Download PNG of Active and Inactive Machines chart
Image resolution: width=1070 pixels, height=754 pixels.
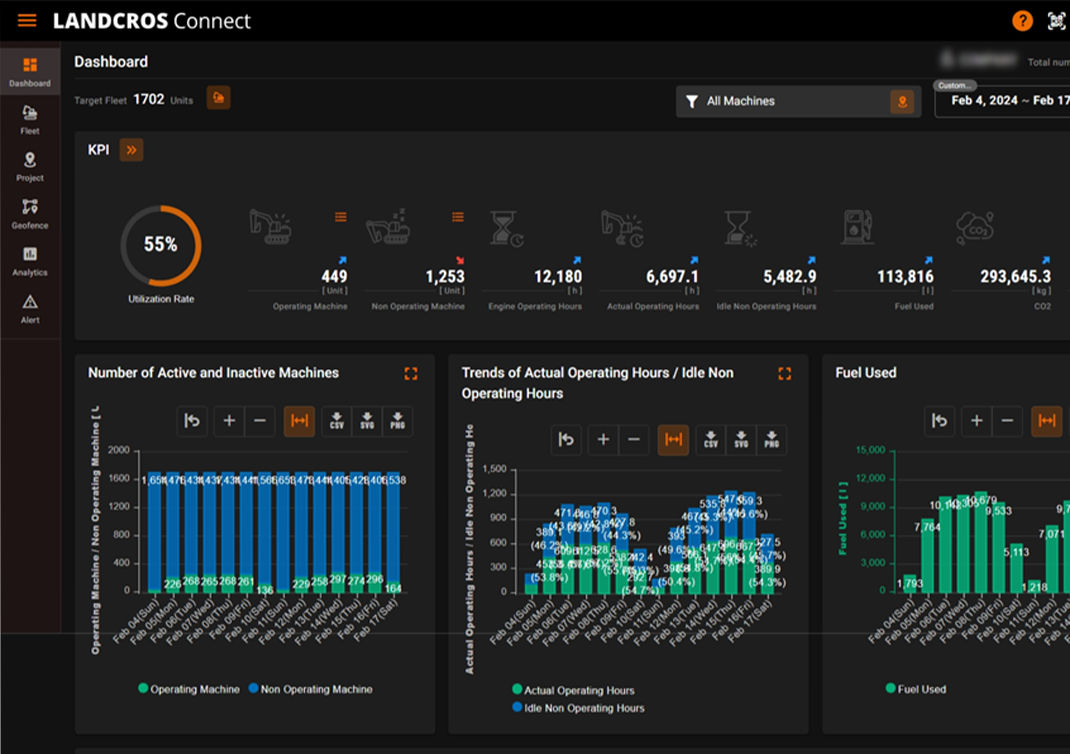(398, 420)
